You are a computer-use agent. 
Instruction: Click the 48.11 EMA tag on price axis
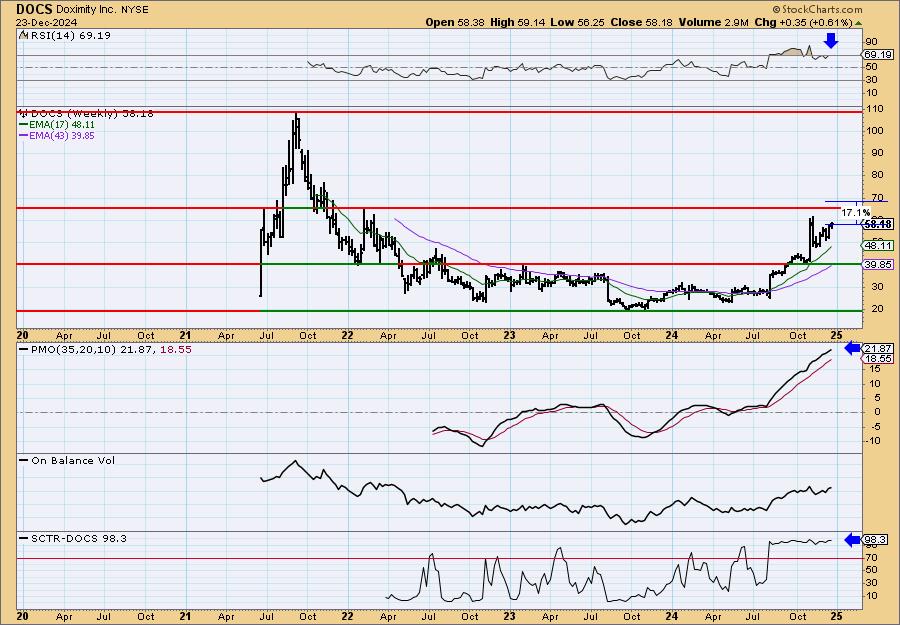878,245
